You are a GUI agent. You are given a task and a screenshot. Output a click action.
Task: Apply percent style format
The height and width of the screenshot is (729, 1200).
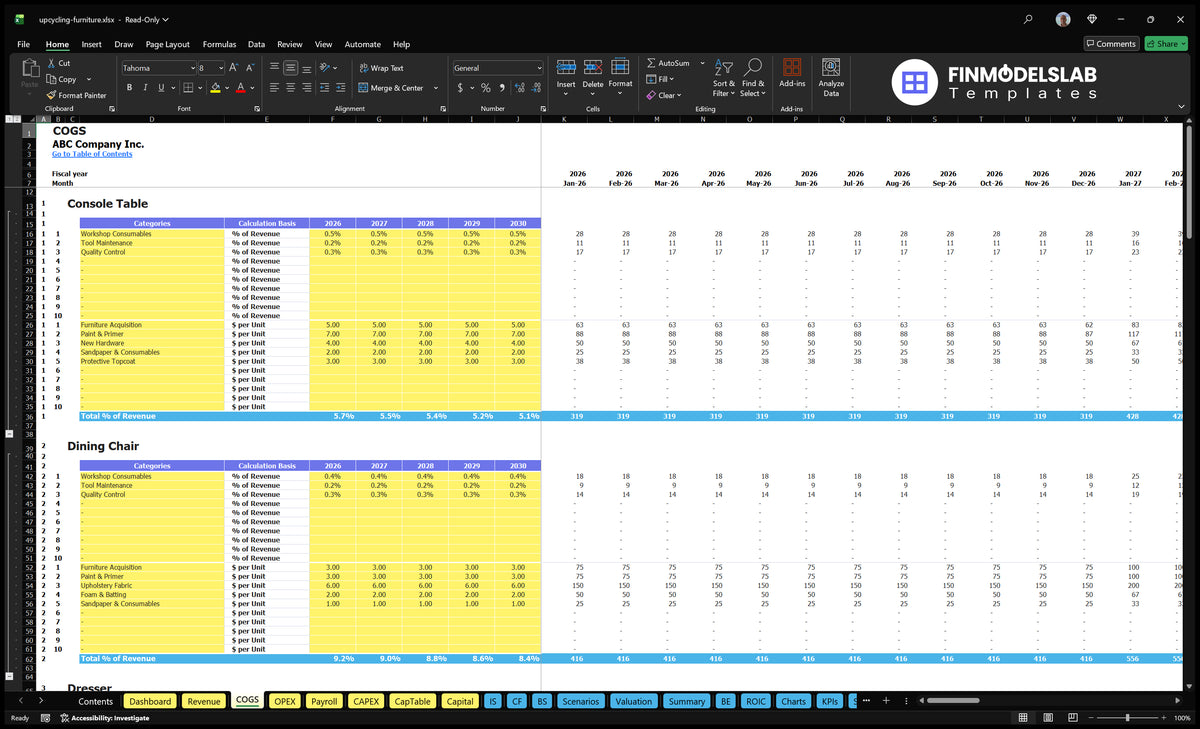click(x=486, y=88)
